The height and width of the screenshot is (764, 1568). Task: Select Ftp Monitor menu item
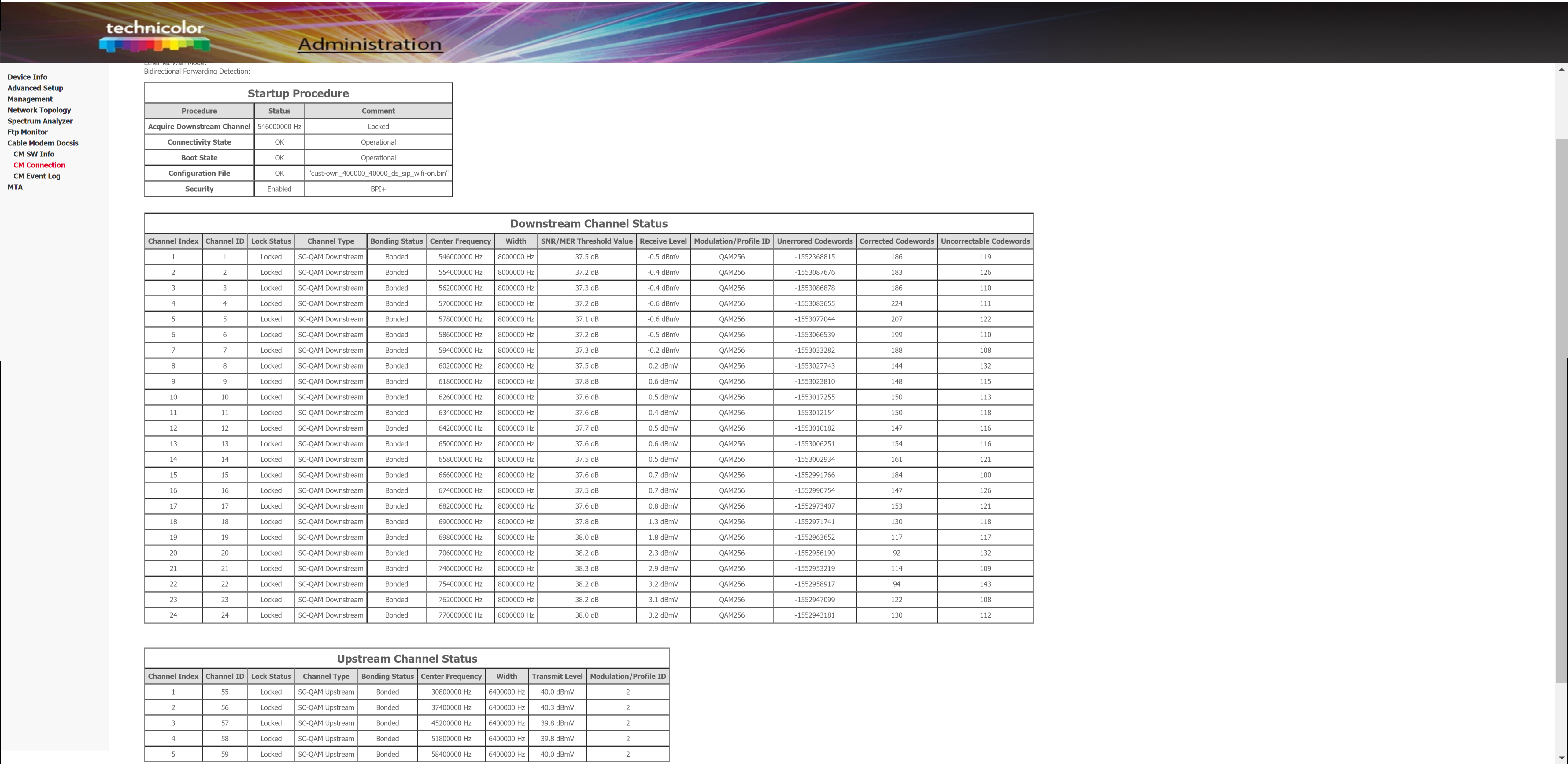(28, 132)
